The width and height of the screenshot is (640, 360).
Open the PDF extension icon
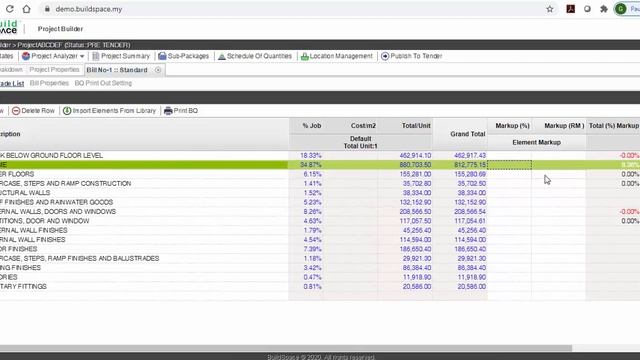point(571,9)
